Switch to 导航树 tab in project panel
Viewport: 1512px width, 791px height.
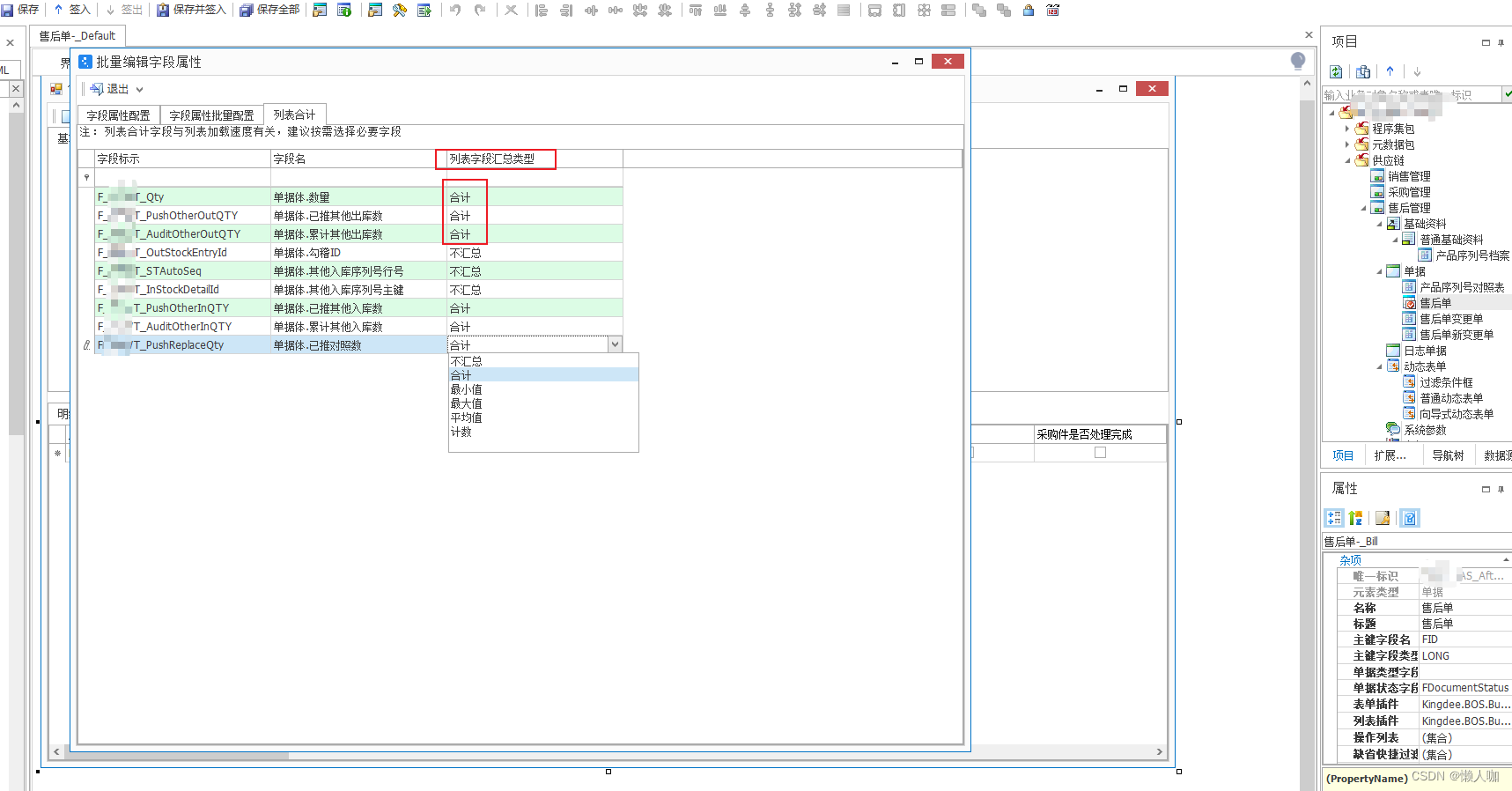coord(1448,455)
